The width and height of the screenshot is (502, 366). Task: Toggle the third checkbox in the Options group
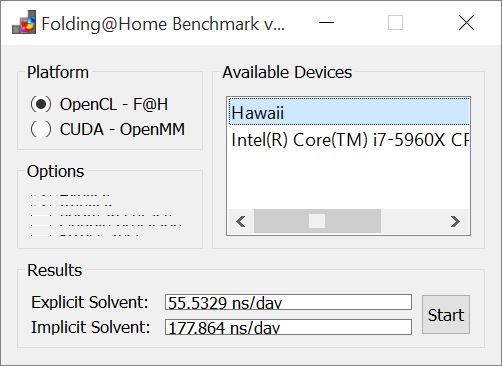(41, 215)
